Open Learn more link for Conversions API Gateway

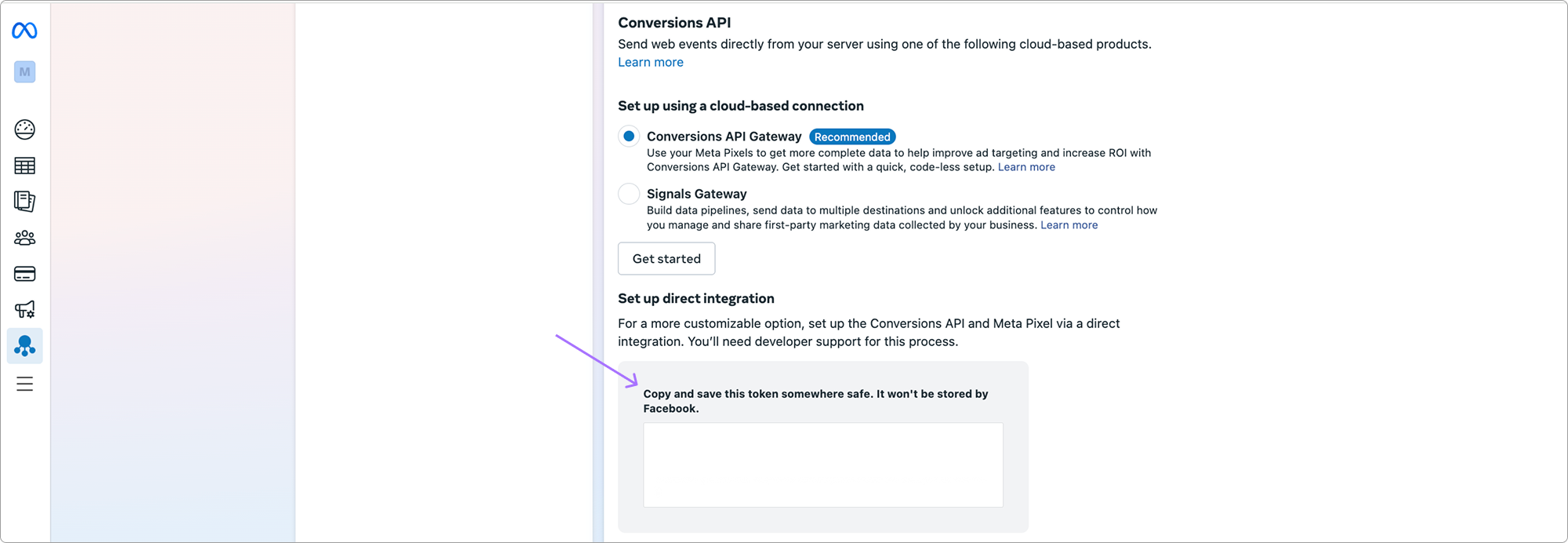pos(1026,167)
